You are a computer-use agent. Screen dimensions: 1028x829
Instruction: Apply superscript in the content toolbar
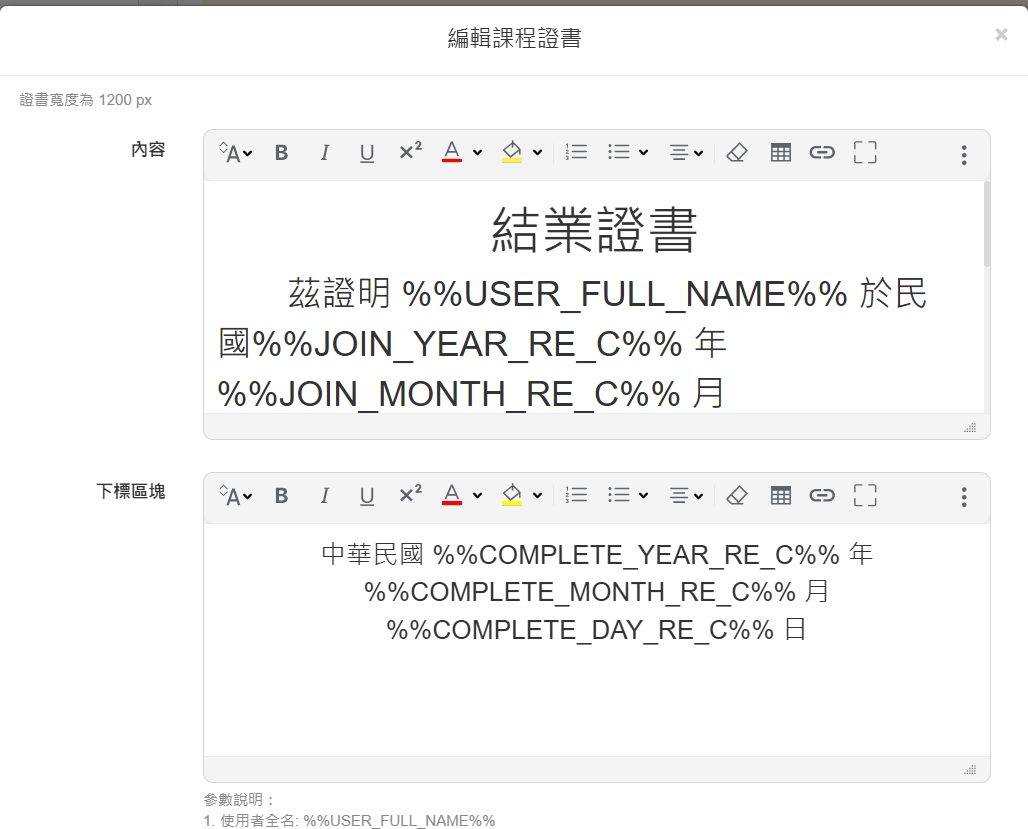(x=409, y=152)
